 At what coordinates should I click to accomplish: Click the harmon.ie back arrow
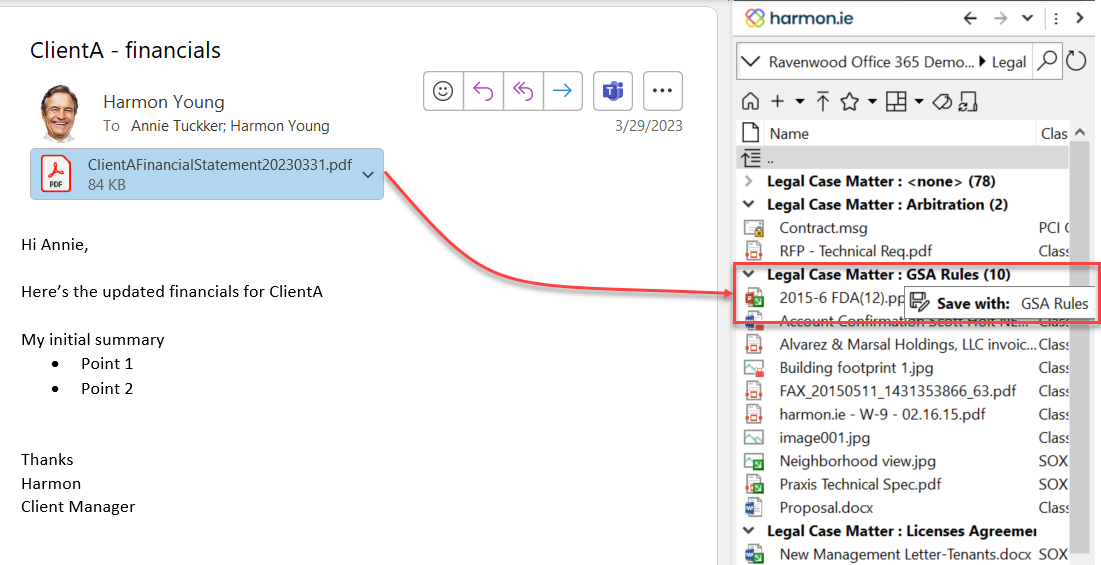coord(970,18)
